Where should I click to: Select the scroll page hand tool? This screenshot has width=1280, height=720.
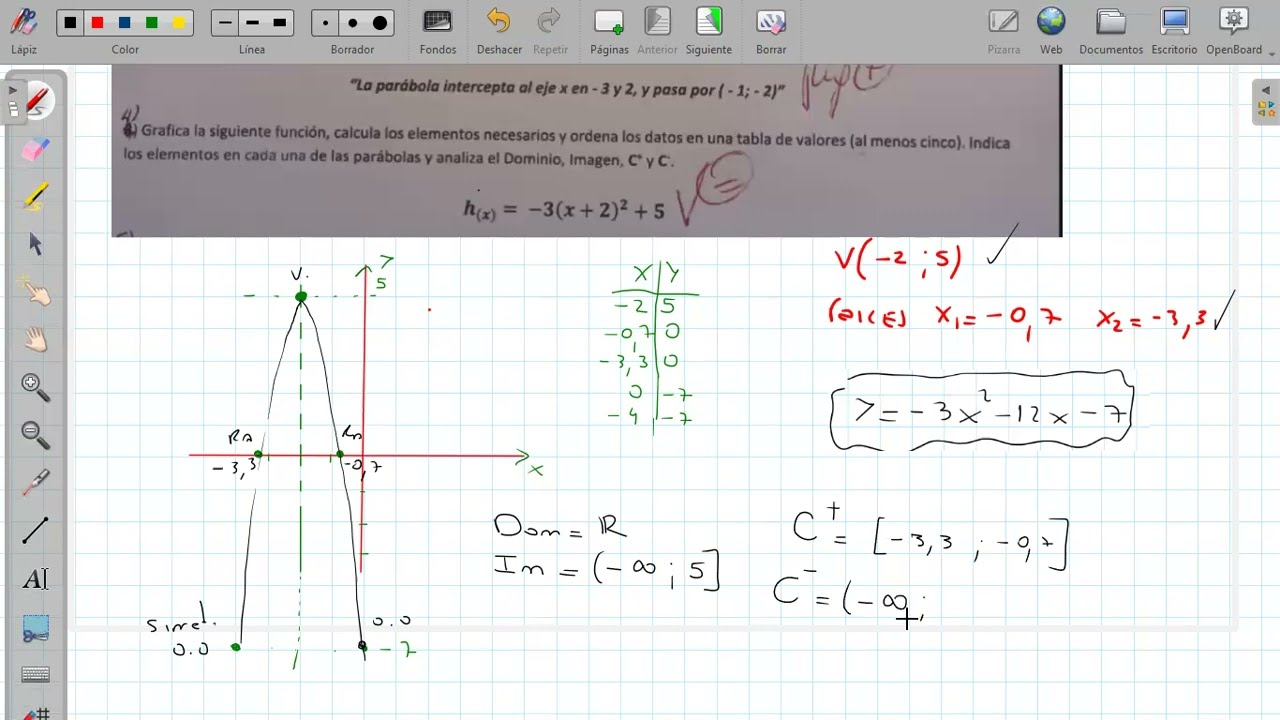point(36,340)
